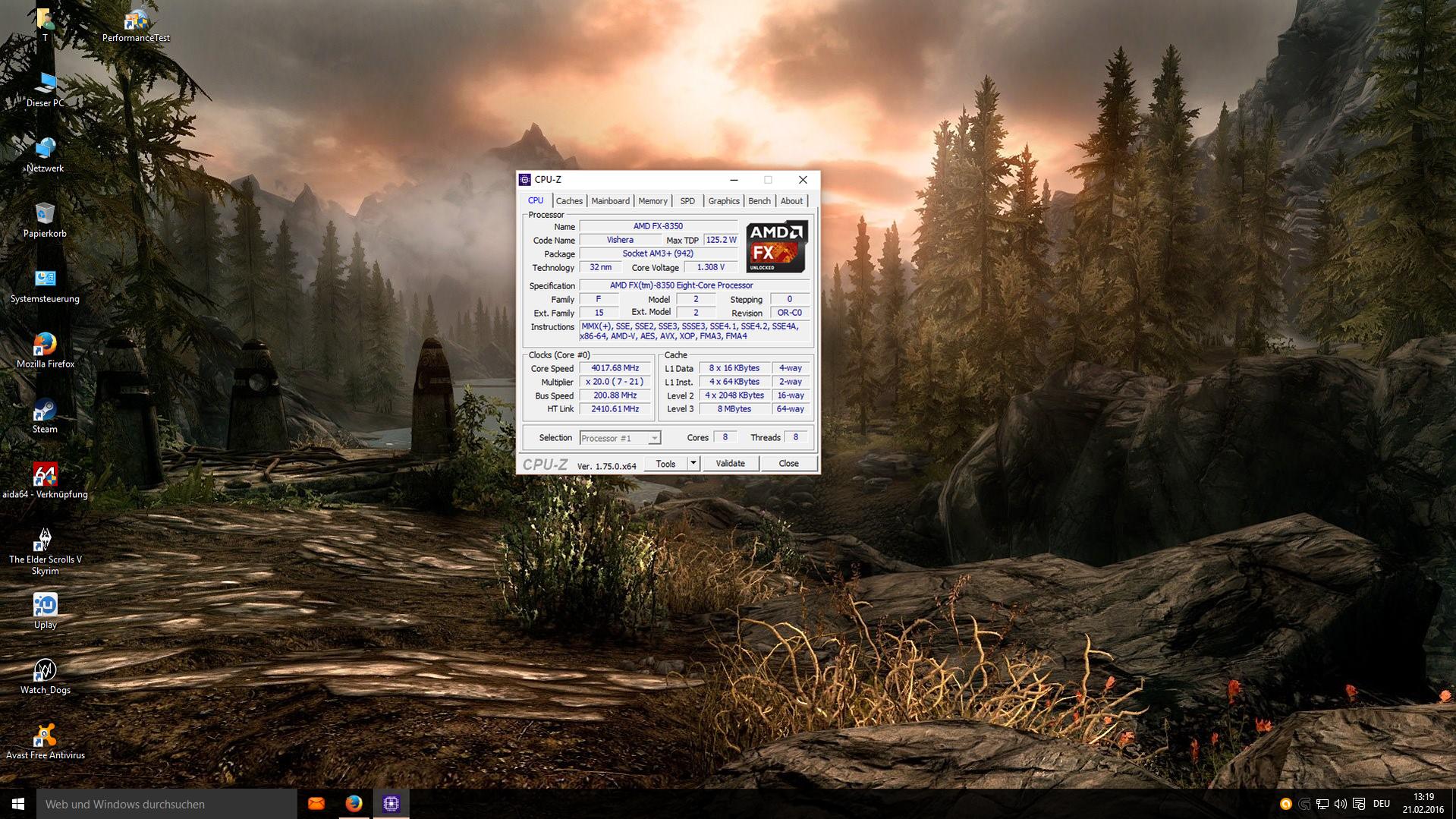Screen dimensions: 1456x819
Task: Click the Cores count field
Action: tap(725, 437)
